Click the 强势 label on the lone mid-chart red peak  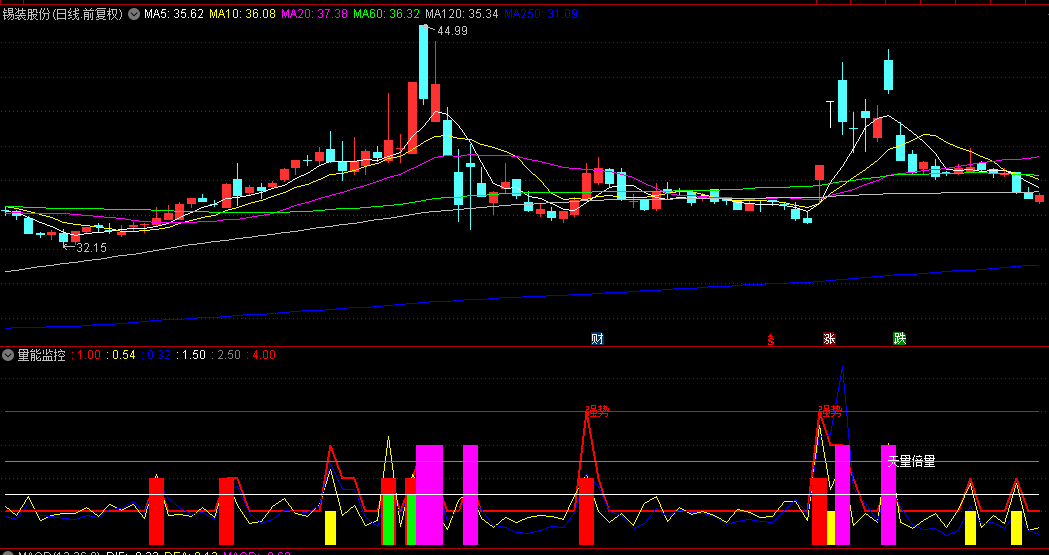point(597,411)
